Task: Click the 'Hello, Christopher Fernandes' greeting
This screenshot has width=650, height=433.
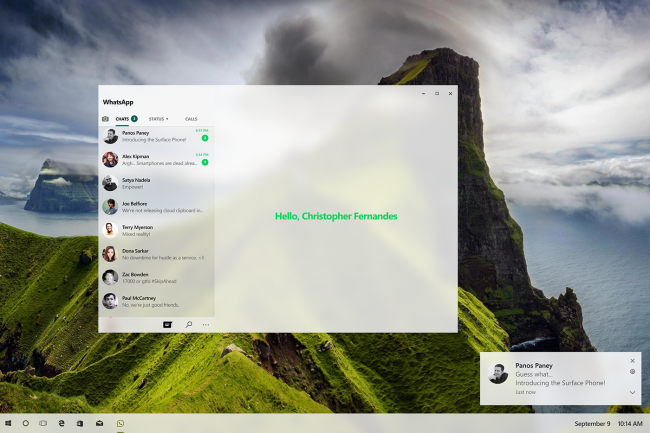Action: 336,216
